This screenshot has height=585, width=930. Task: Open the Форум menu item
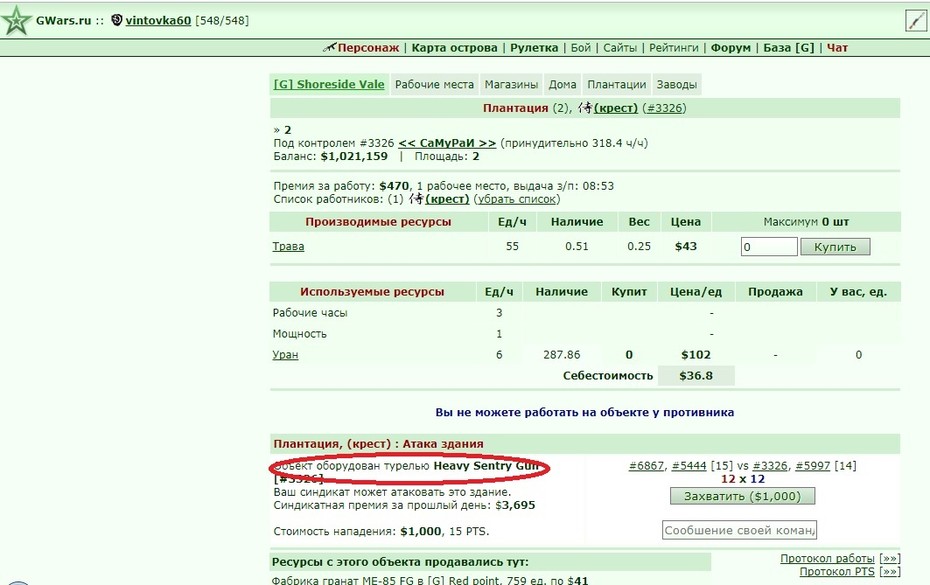click(731, 47)
